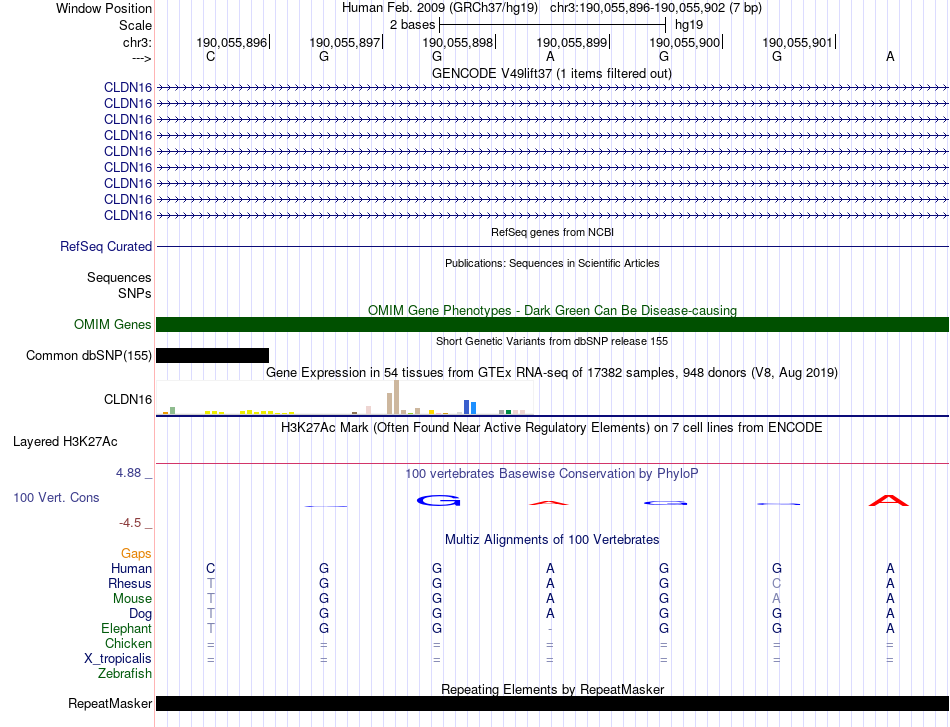Click the black RepeatMasker element bar
Viewport: 950px width, 727px height.
(552, 703)
